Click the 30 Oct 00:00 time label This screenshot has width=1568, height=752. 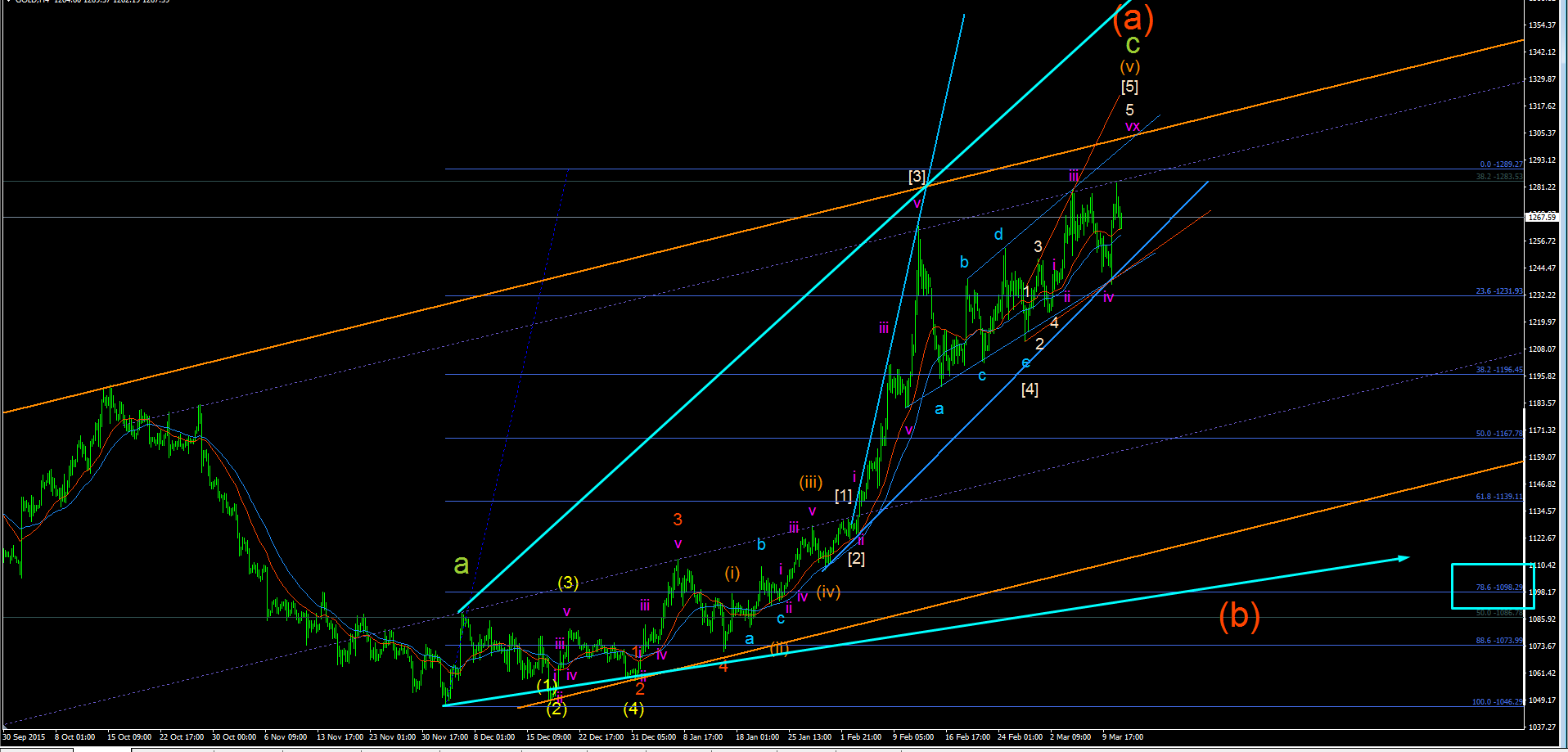234,737
